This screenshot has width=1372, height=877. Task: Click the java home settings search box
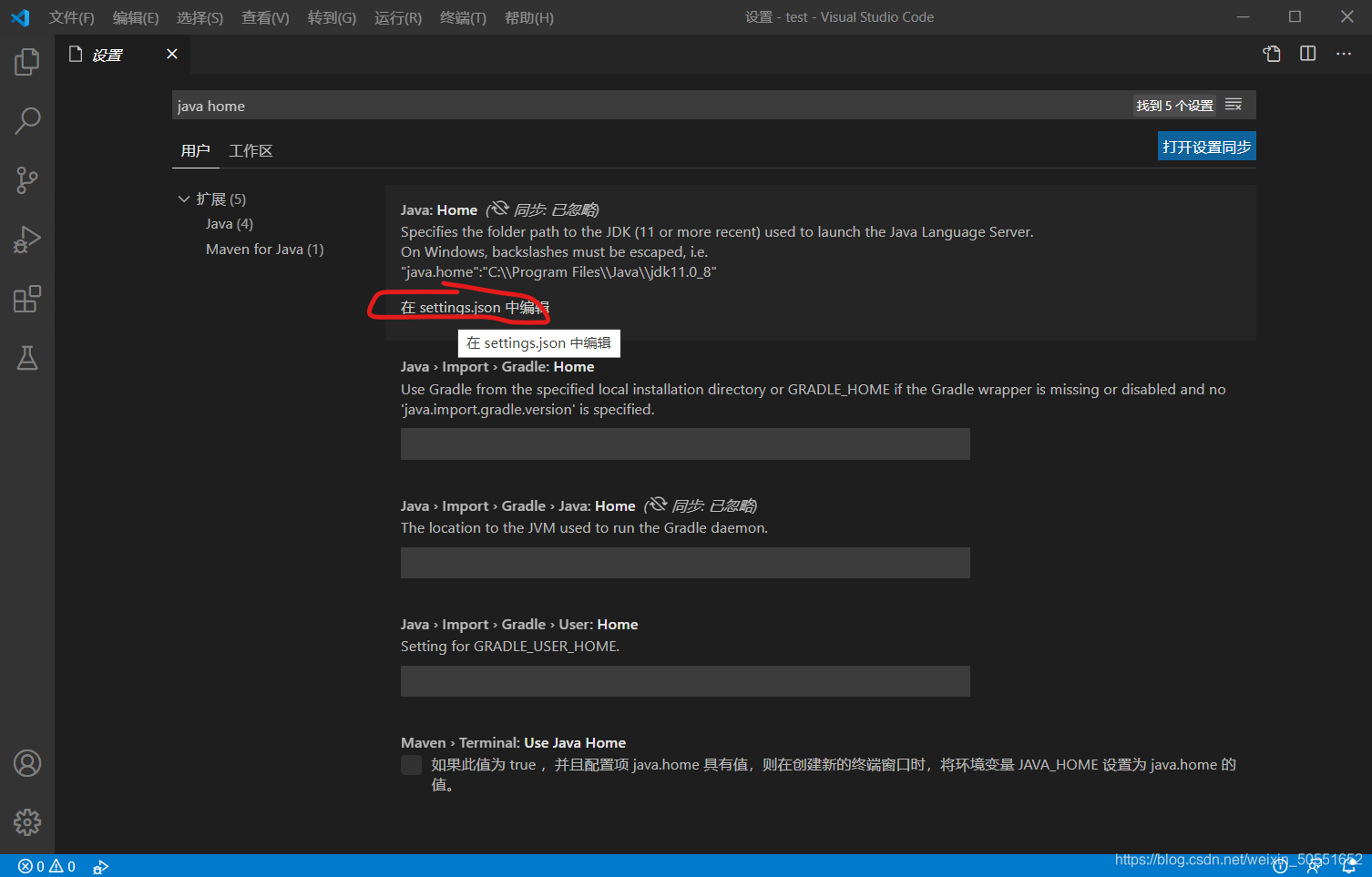point(650,106)
